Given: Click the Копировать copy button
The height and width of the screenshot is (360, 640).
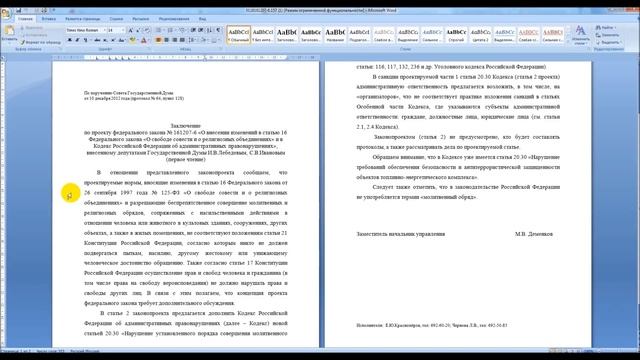Looking at the screenshot, I should (x=34, y=35).
